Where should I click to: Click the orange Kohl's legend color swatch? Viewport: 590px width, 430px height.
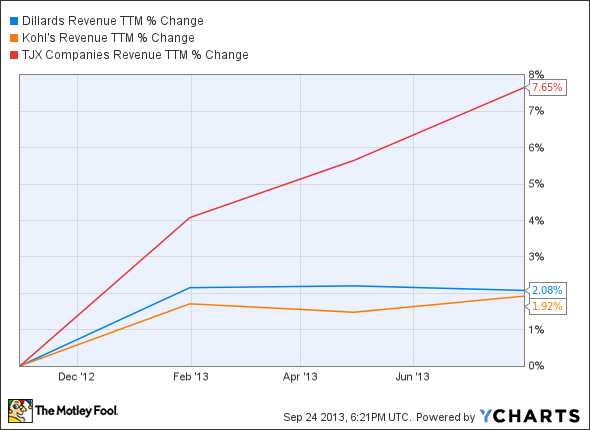(x=14, y=38)
